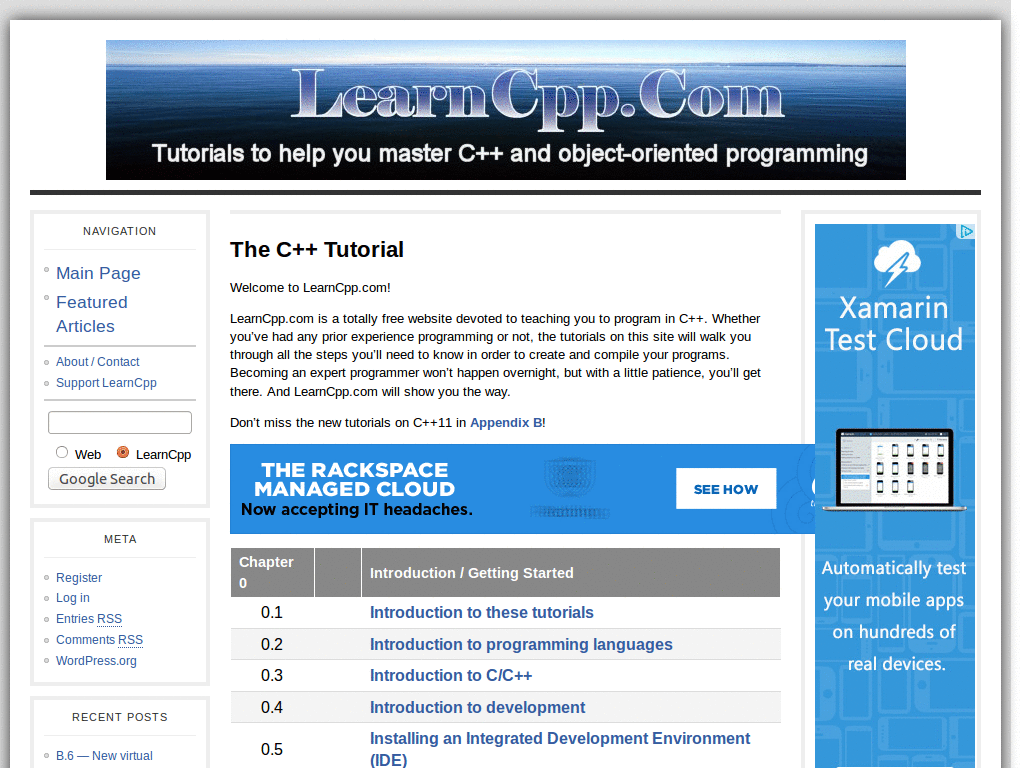Open the Main Page link

coord(98,273)
